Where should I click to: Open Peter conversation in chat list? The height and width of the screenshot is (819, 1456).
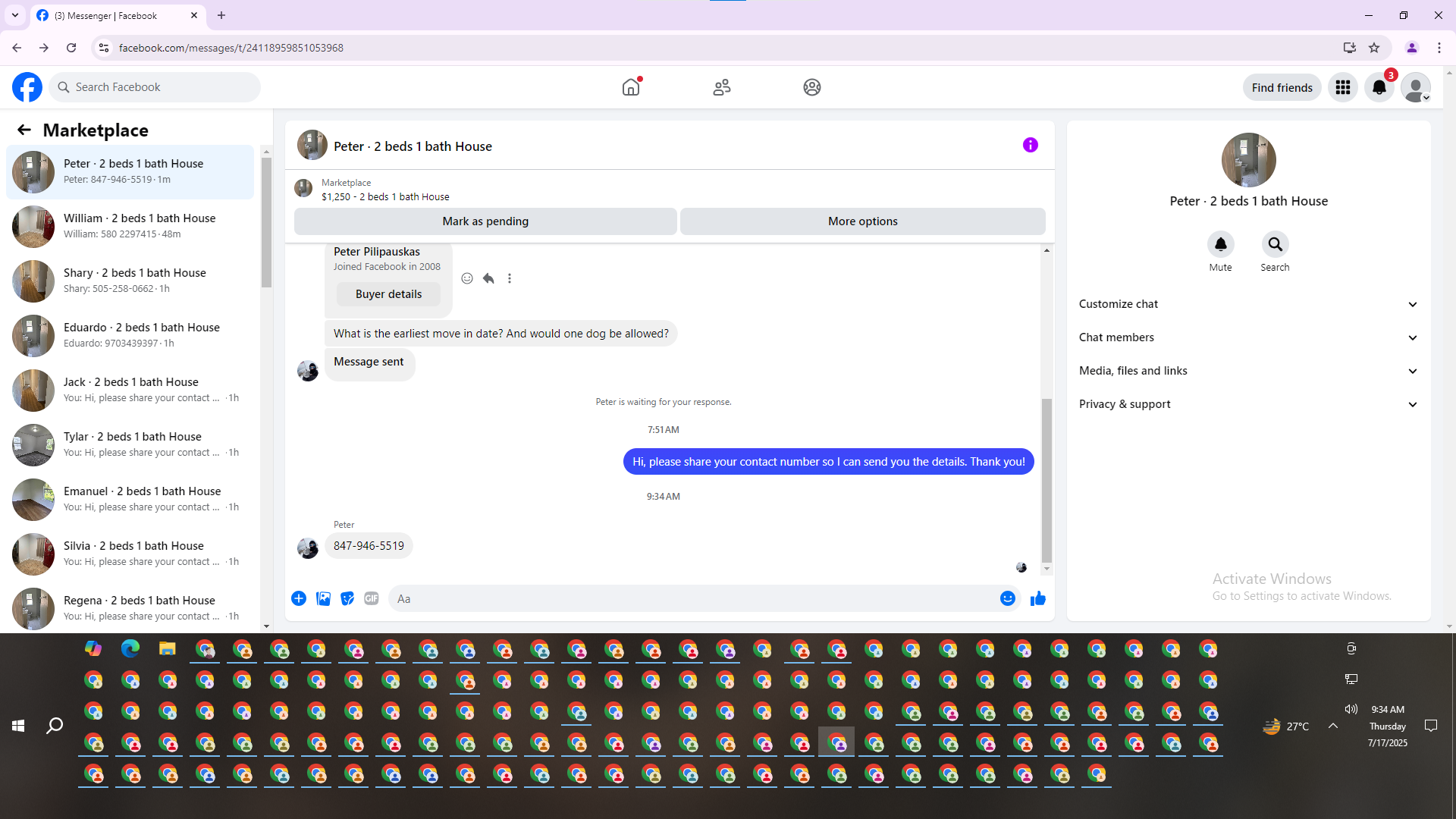[130, 172]
